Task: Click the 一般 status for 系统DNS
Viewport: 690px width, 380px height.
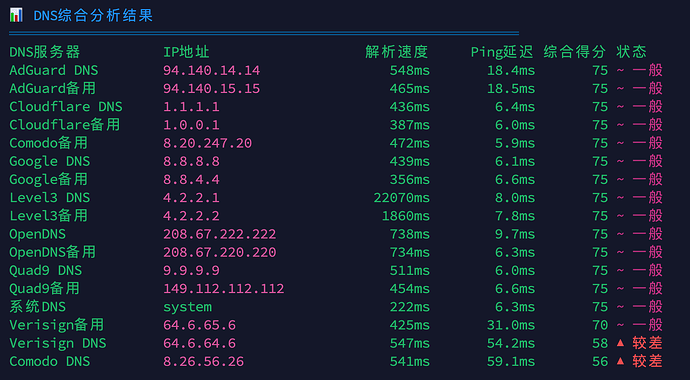Action: [x=647, y=307]
